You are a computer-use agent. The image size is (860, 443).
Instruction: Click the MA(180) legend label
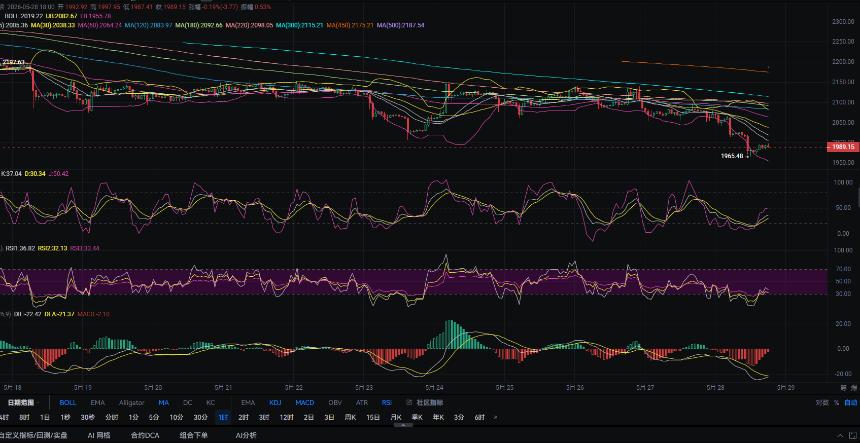point(199,25)
